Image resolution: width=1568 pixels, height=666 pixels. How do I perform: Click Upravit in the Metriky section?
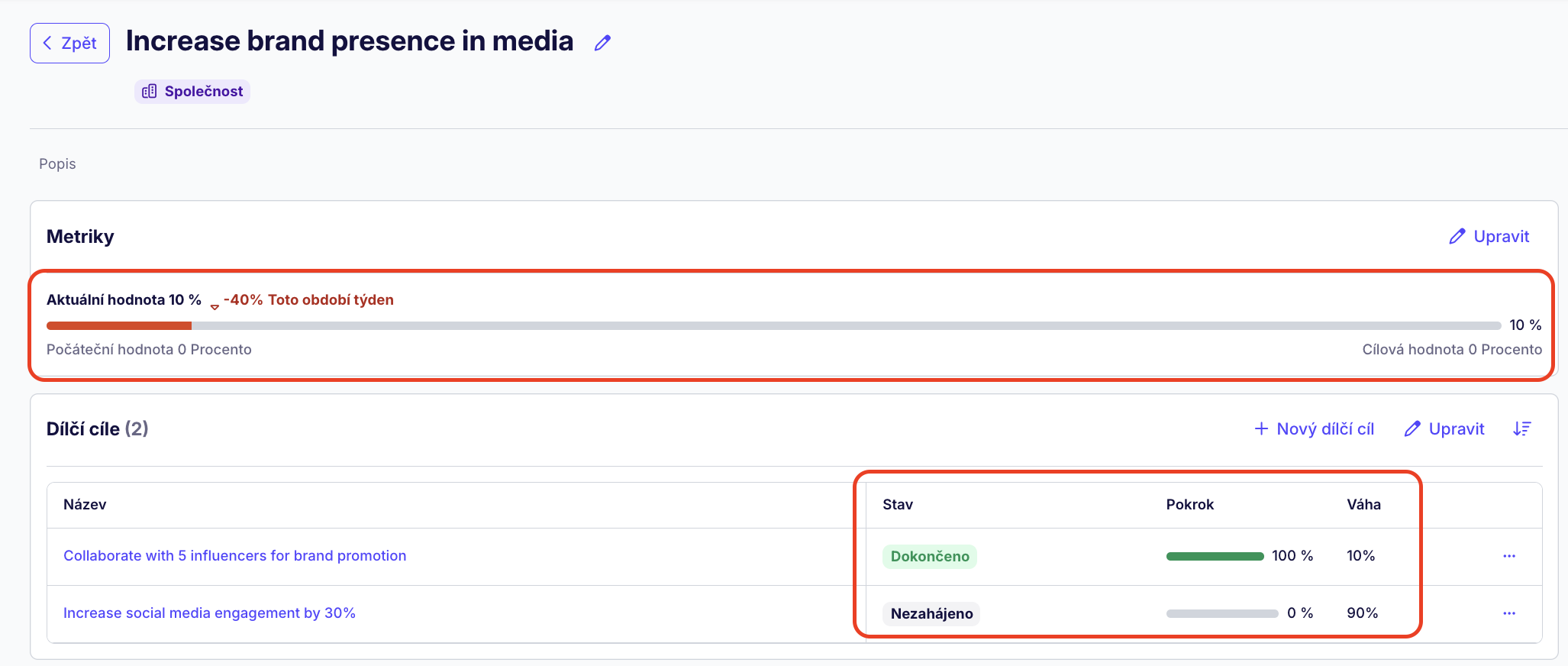pyautogui.click(x=1489, y=236)
